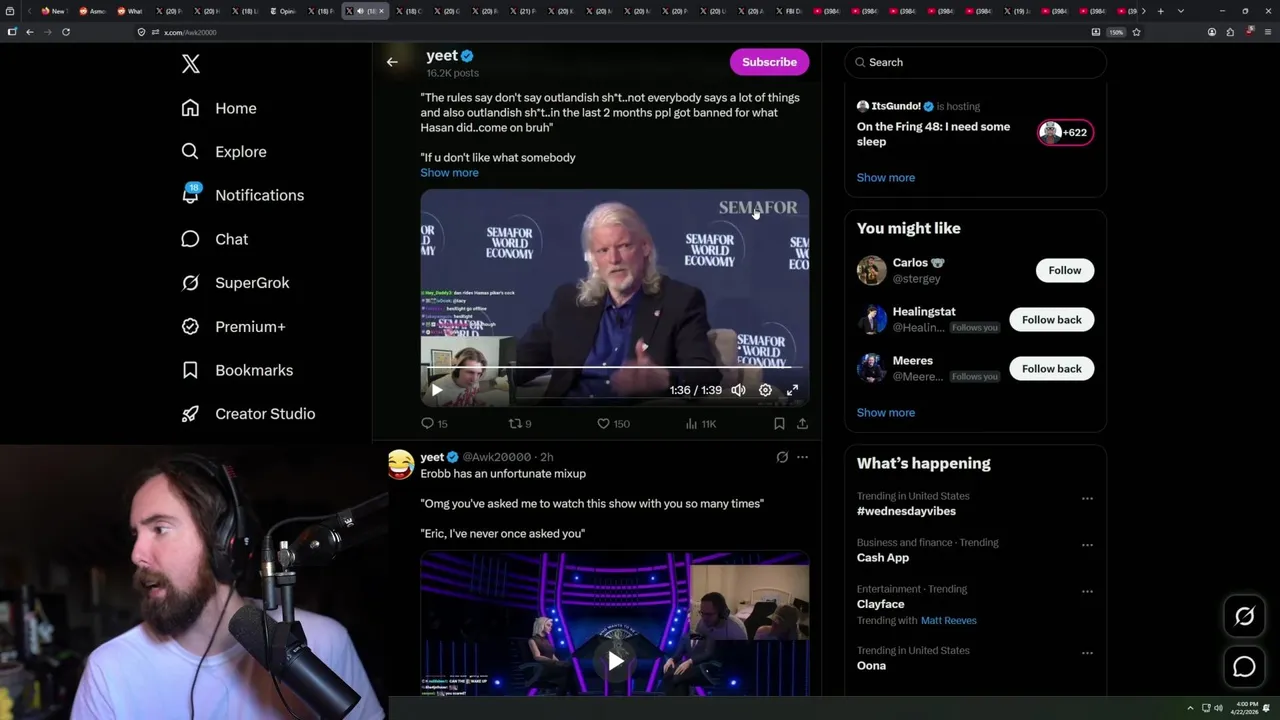Open the Oona trend

coord(871,666)
